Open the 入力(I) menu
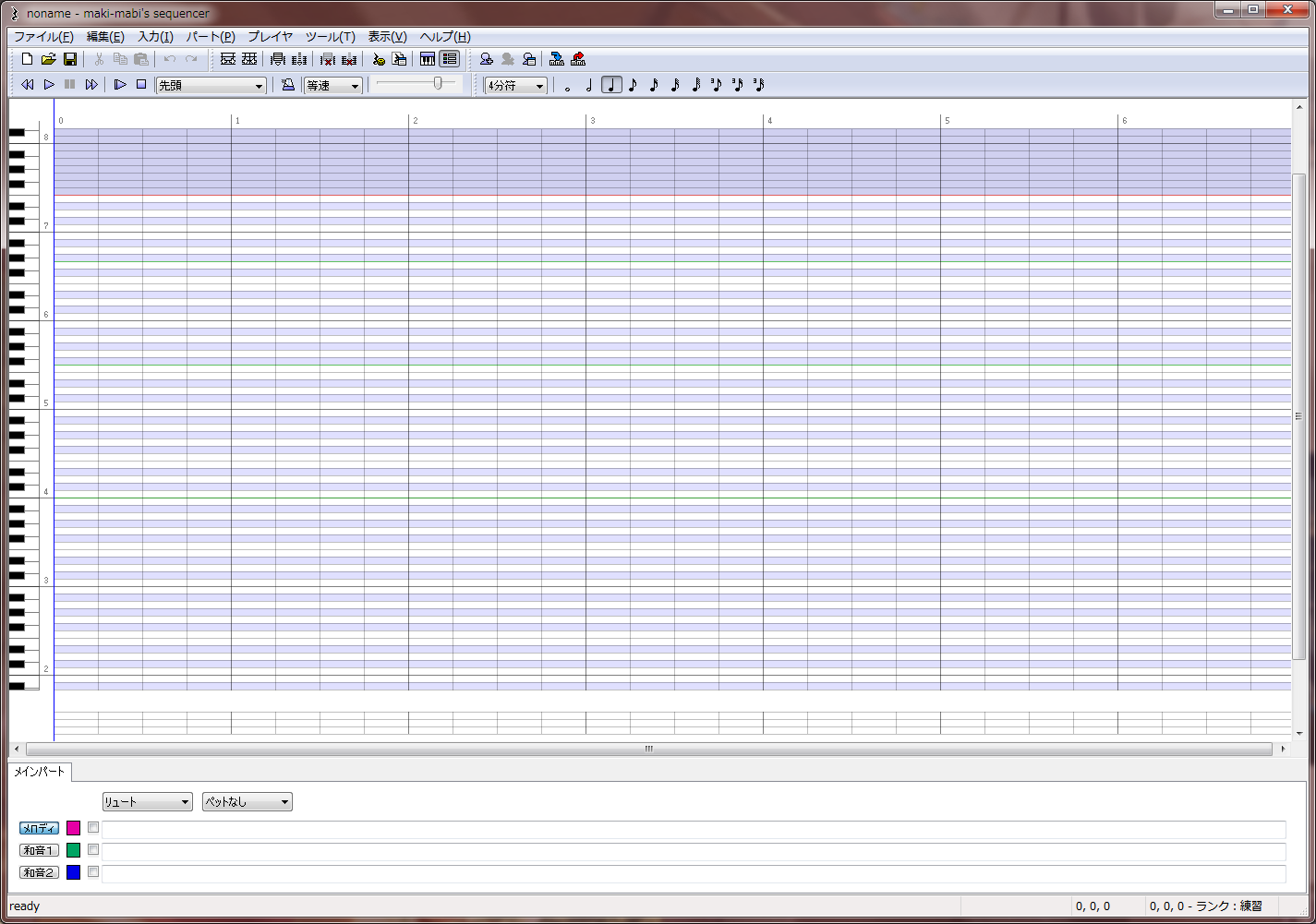 155,37
